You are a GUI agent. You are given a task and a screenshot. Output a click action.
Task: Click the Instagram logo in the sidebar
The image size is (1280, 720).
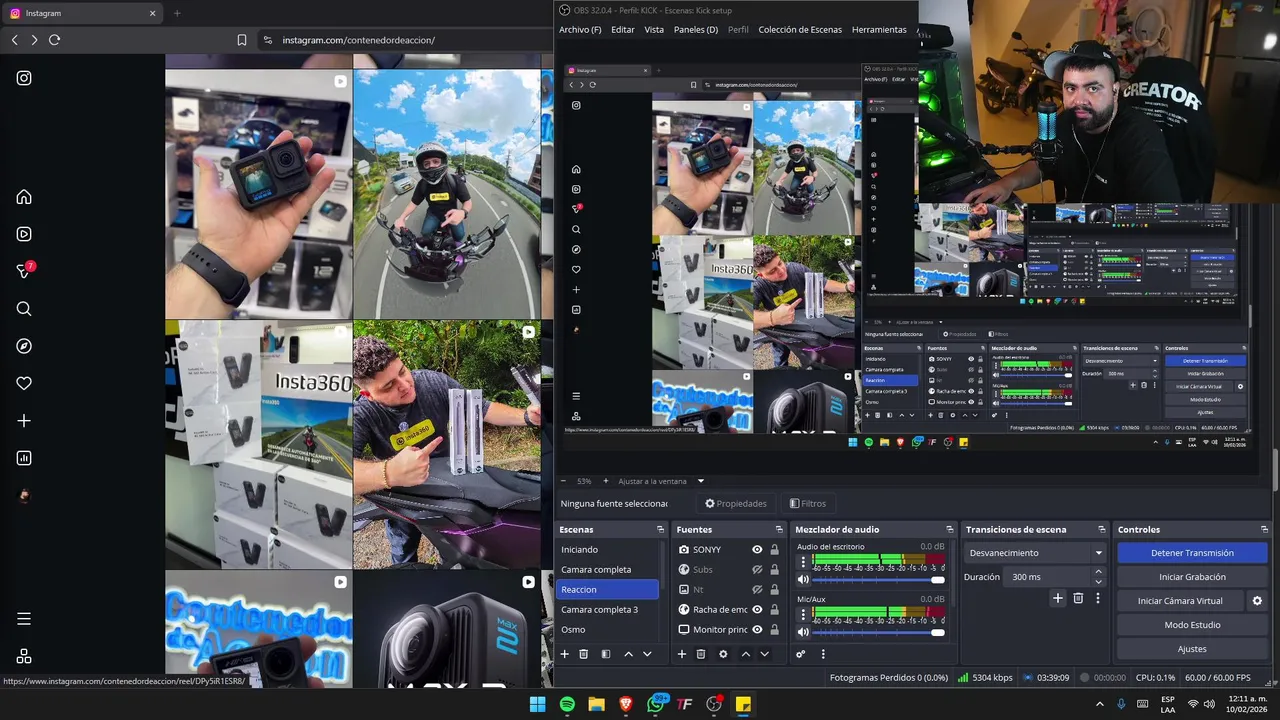point(24,78)
